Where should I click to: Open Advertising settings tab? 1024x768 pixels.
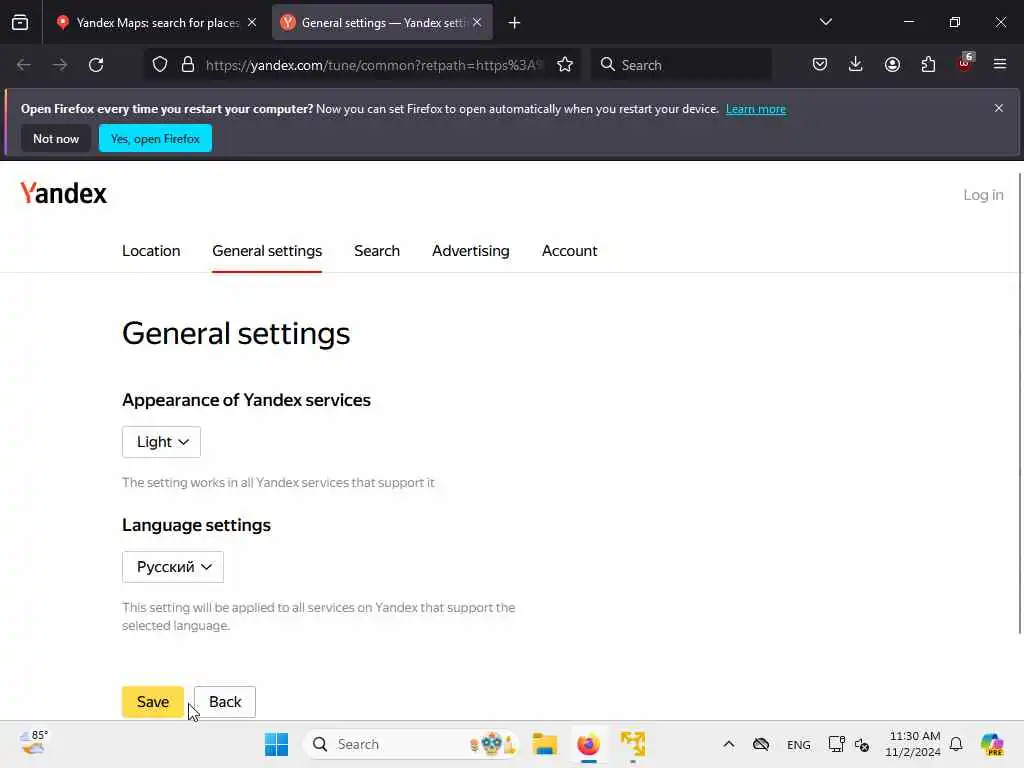pyautogui.click(x=470, y=251)
